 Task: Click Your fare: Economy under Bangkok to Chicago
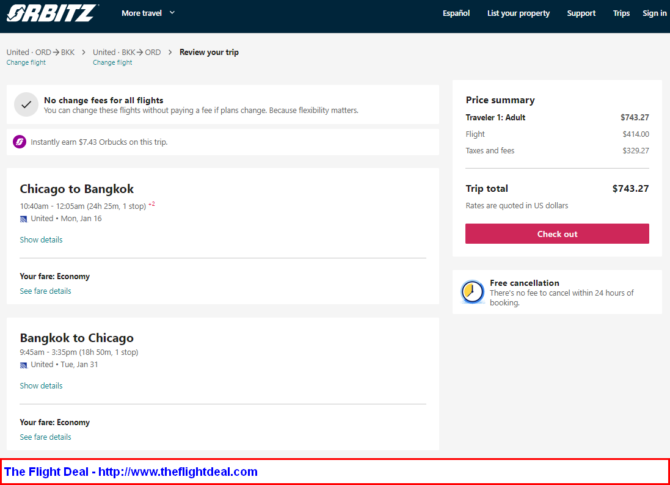(55, 422)
